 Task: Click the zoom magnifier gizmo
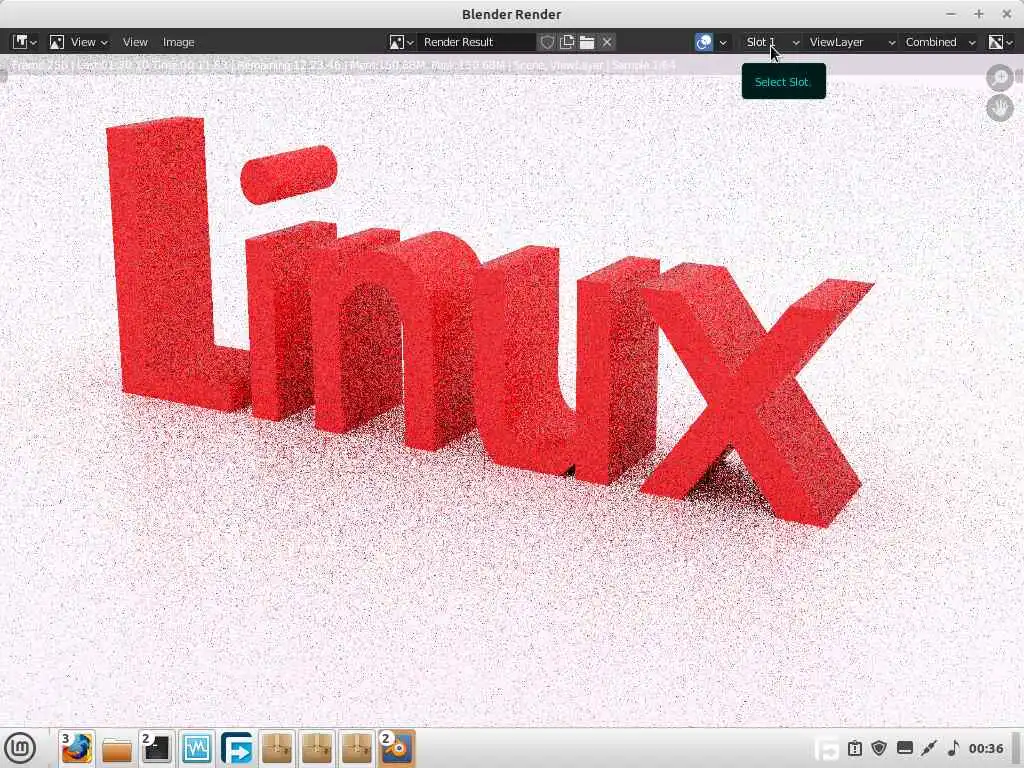1000,78
